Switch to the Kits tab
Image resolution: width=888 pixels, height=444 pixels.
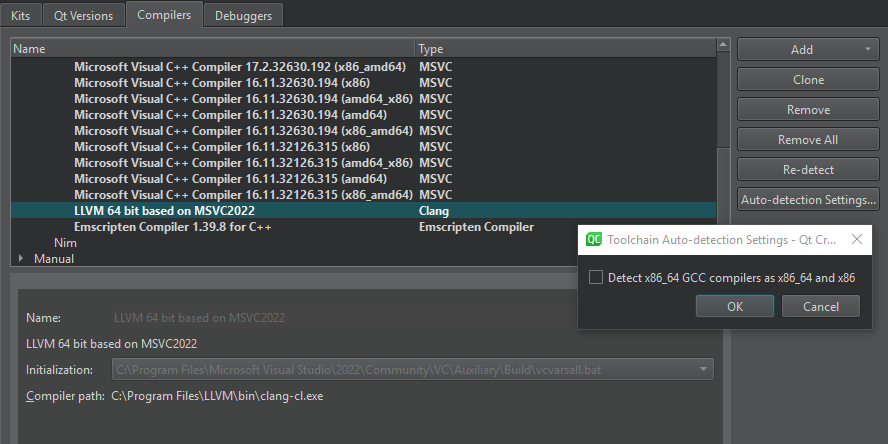[20, 16]
